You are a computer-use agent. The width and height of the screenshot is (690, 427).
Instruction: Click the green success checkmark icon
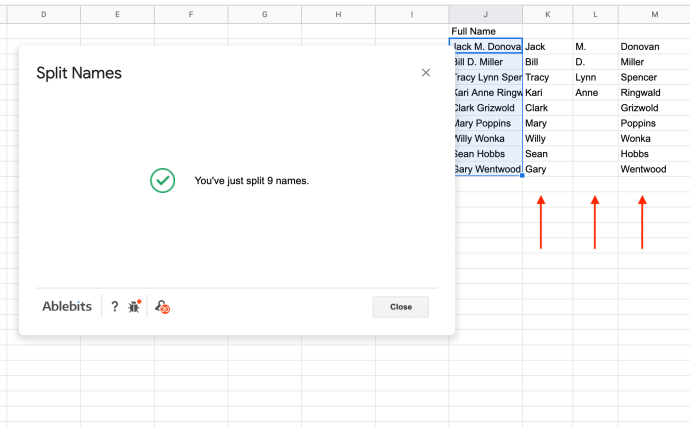point(162,180)
